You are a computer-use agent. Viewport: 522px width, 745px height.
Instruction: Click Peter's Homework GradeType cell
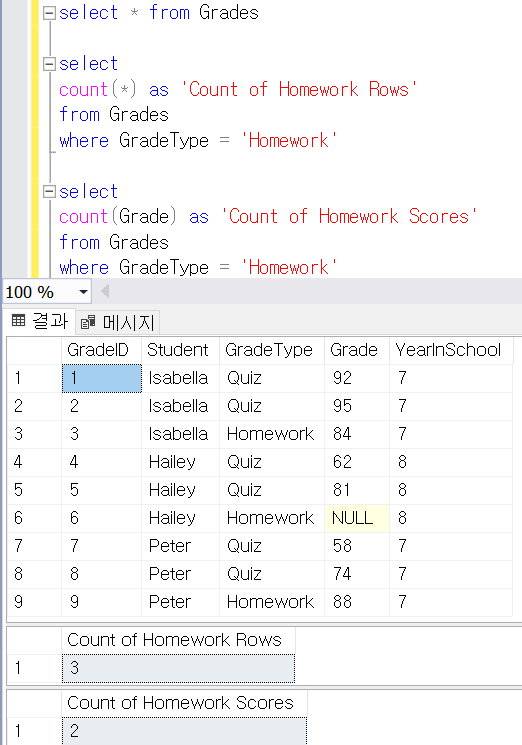pos(271,602)
